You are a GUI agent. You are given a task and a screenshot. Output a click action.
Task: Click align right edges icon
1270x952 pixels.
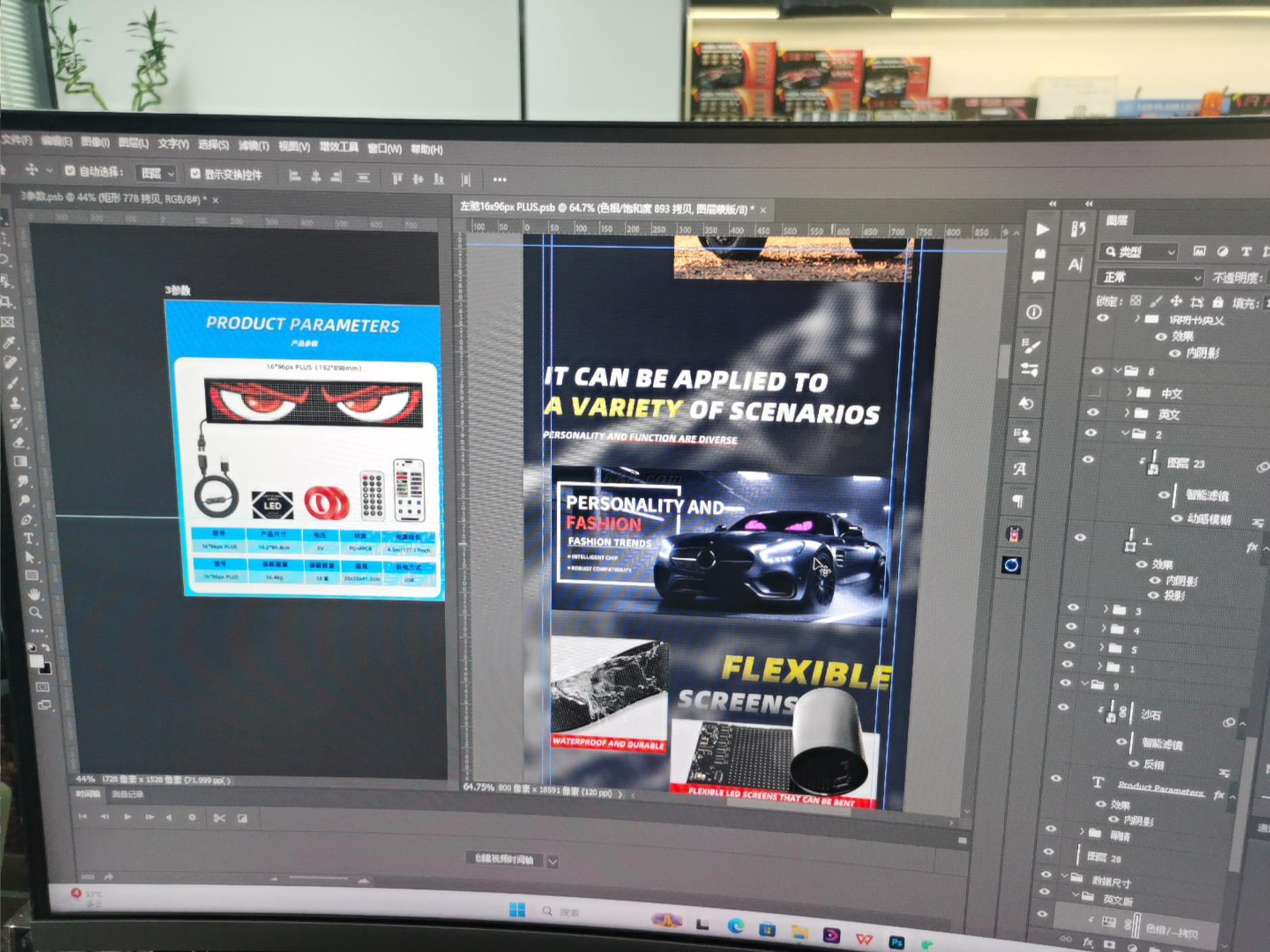336,177
